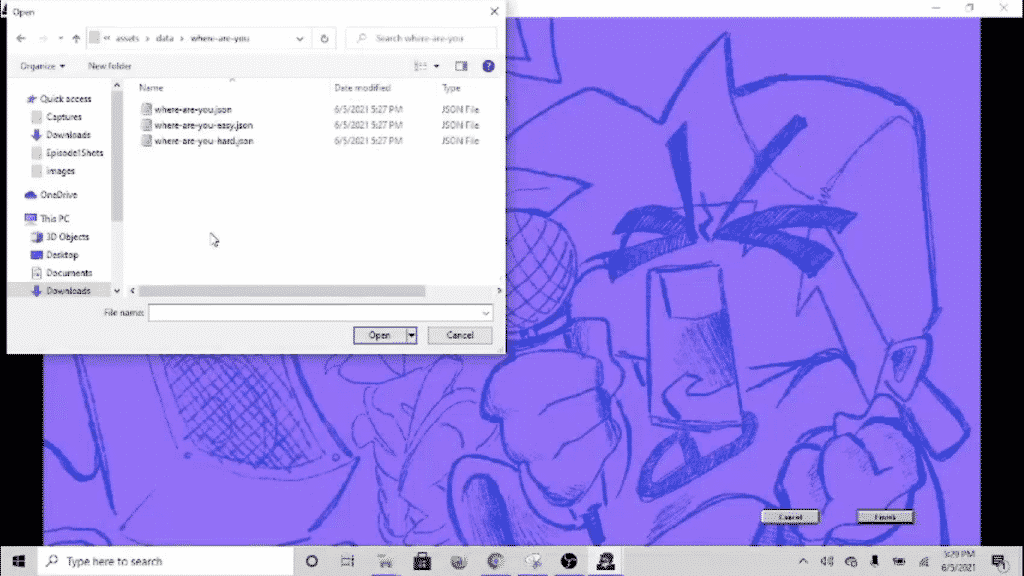Sort by the Name column header
Viewport: 1024px width, 576px height.
click(152, 88)
